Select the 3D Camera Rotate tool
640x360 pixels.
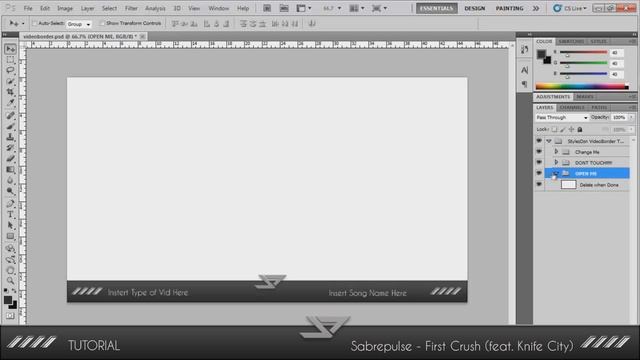(x=10, y=259)
